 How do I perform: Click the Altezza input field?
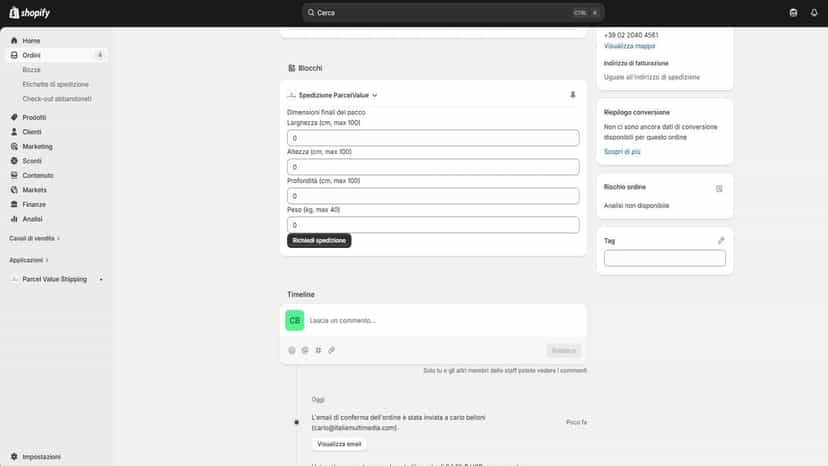point(433,167)
